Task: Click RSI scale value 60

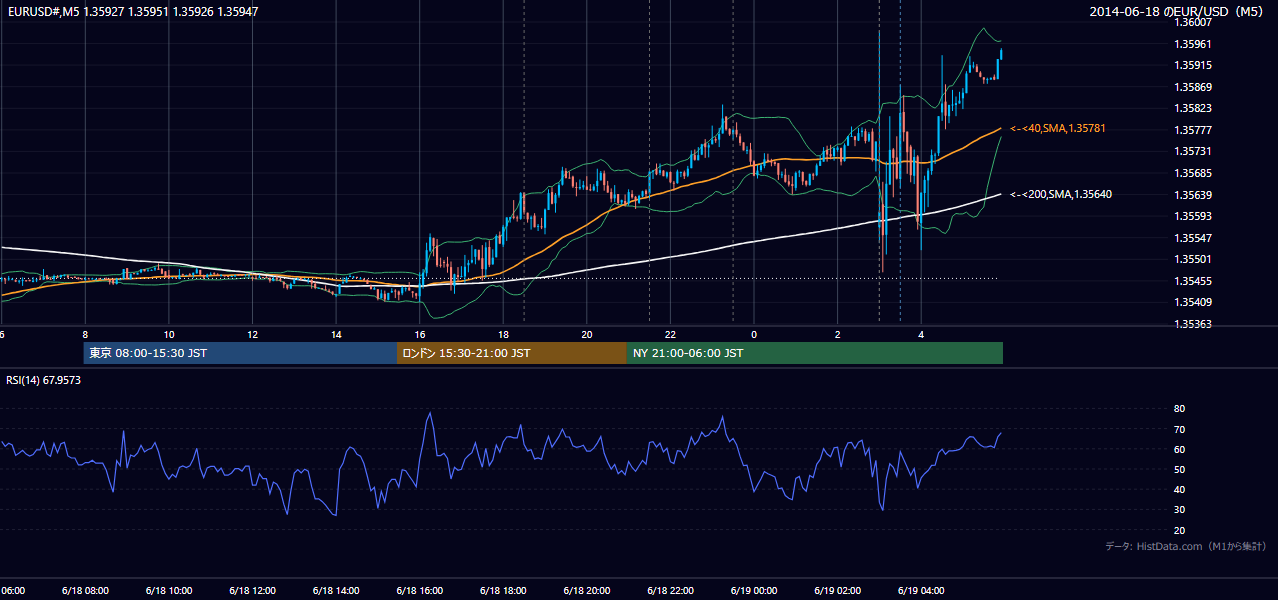Action: pyautogui.click(x=1179, y=449)
